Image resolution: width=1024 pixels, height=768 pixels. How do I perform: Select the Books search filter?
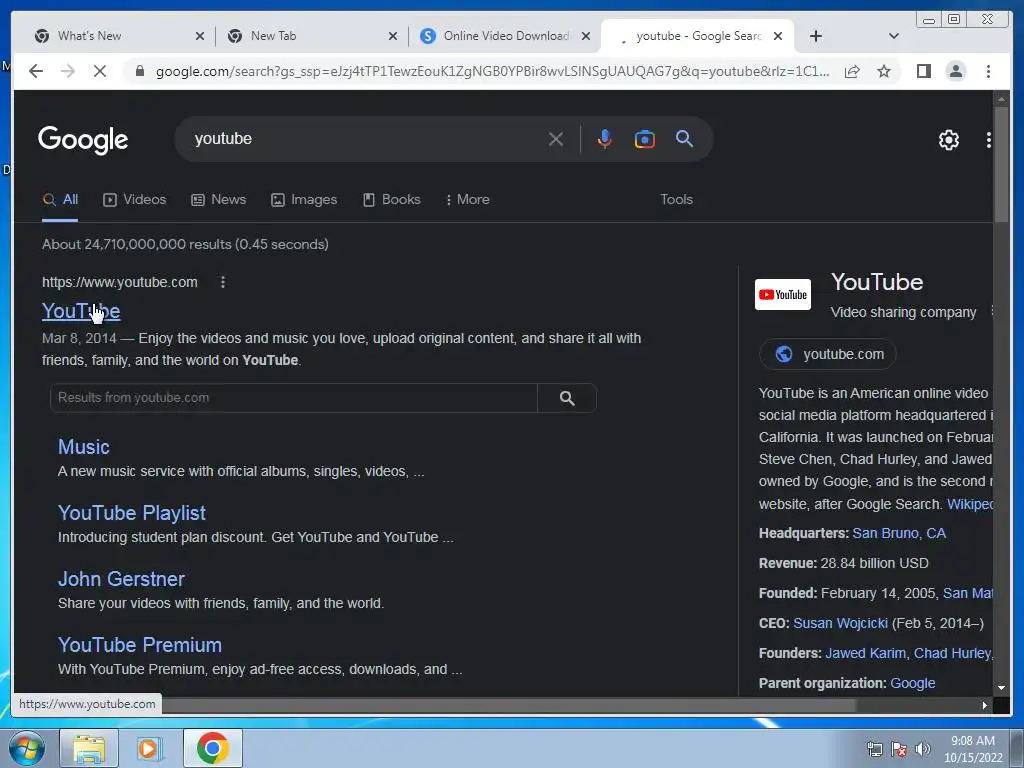tap(392, 200)
